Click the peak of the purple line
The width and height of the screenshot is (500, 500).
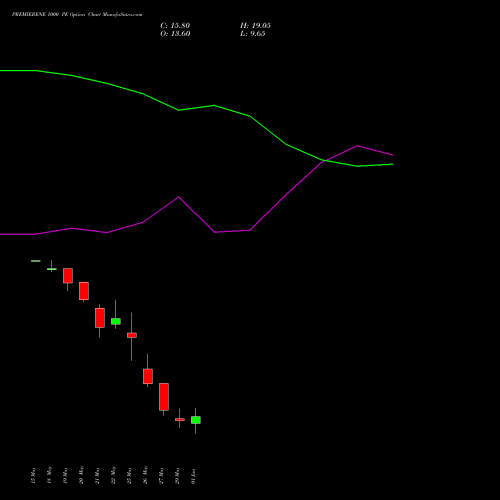[357, 146]
